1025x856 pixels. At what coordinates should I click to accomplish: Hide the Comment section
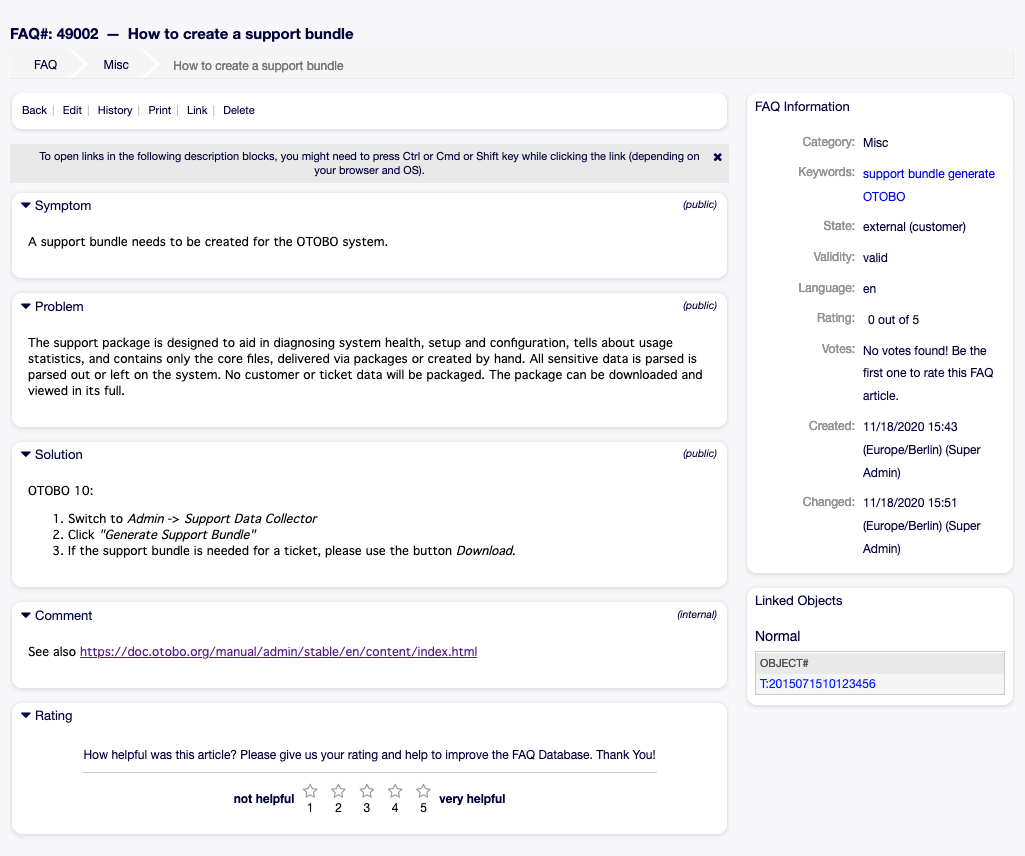coord(27,616)
